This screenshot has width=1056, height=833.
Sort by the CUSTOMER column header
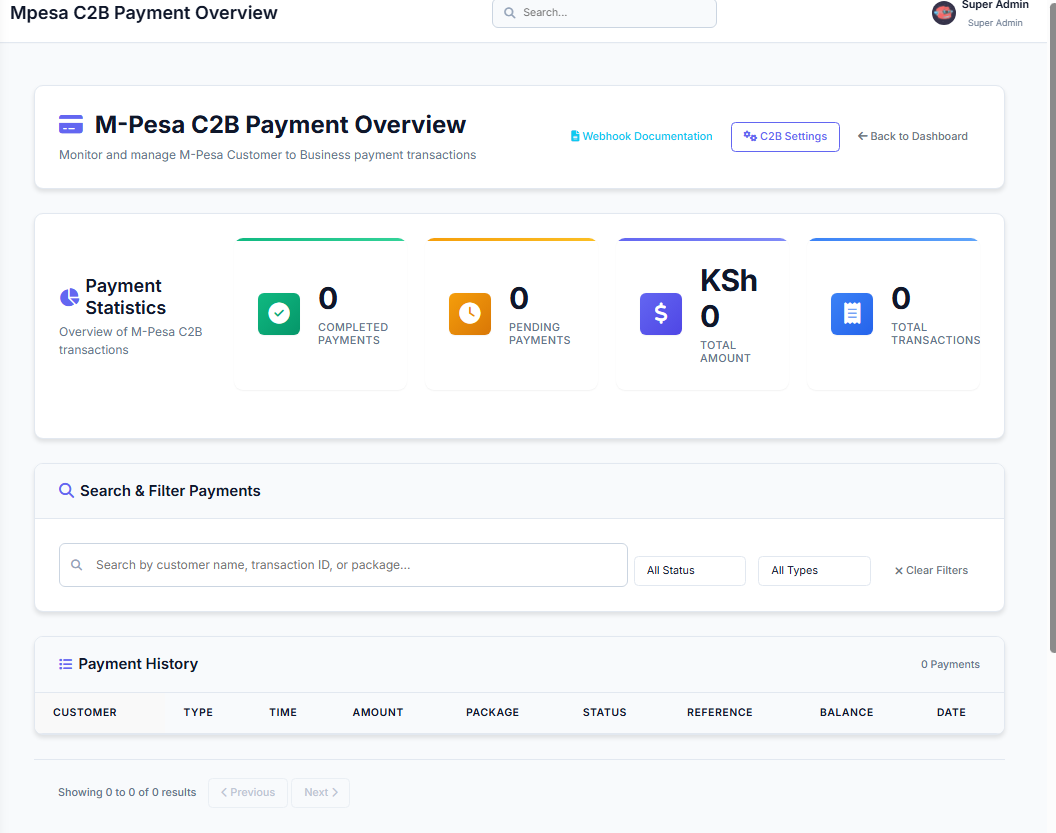(85, 713)
